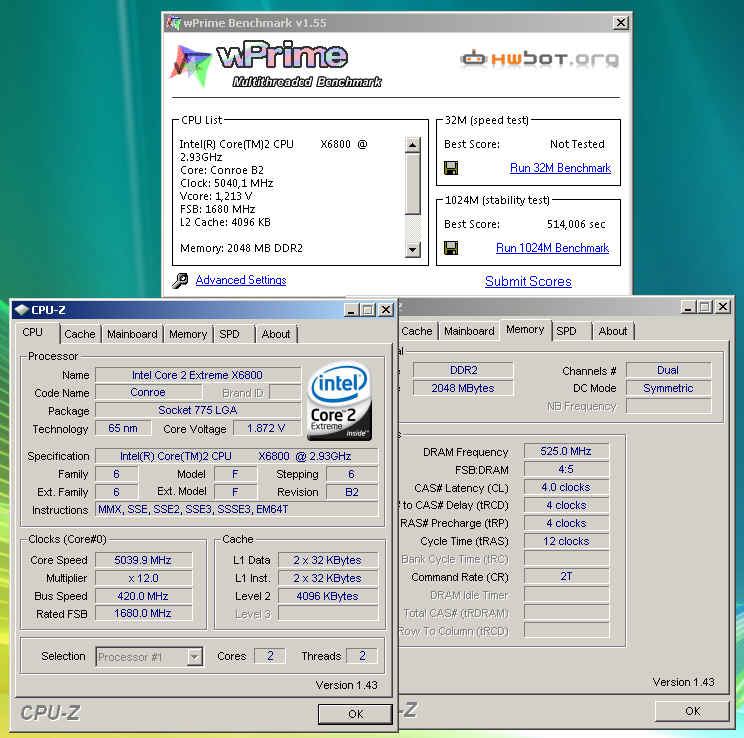Viewport: 744px width, 738px height.
Task: Click the Cores value 2
Action: (x=270, y=656)
